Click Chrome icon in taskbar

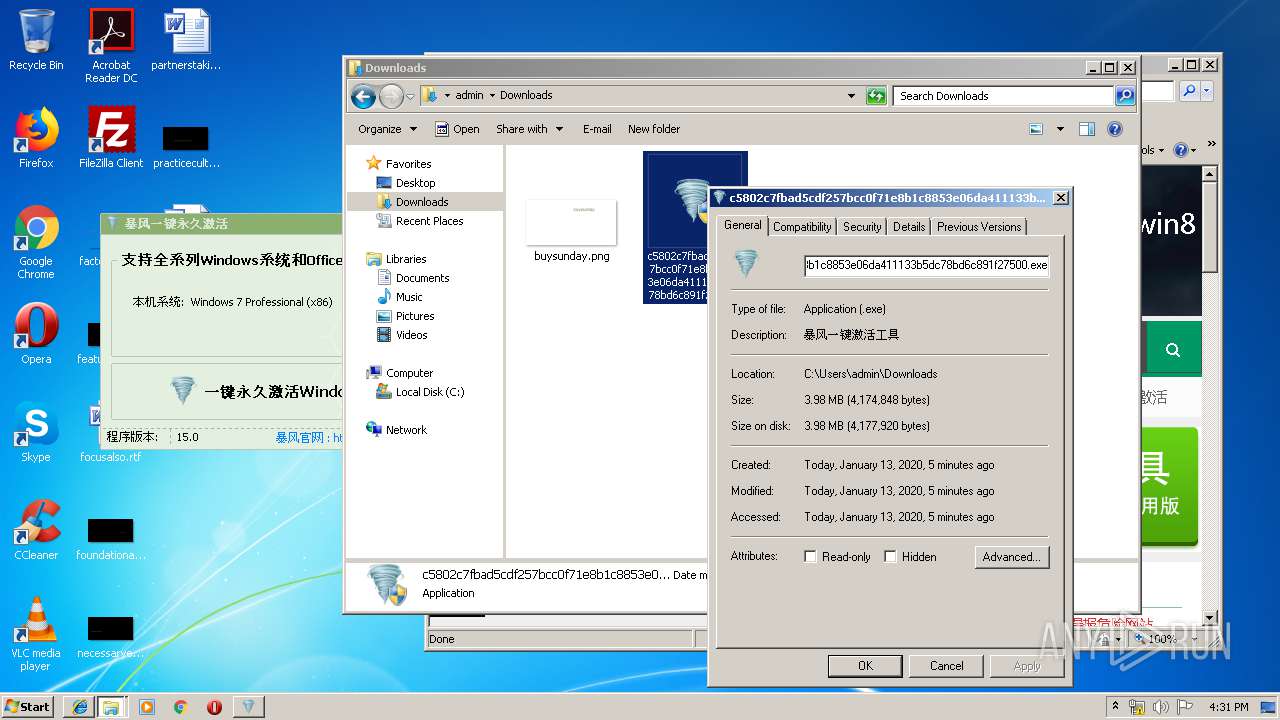(180, 707)
